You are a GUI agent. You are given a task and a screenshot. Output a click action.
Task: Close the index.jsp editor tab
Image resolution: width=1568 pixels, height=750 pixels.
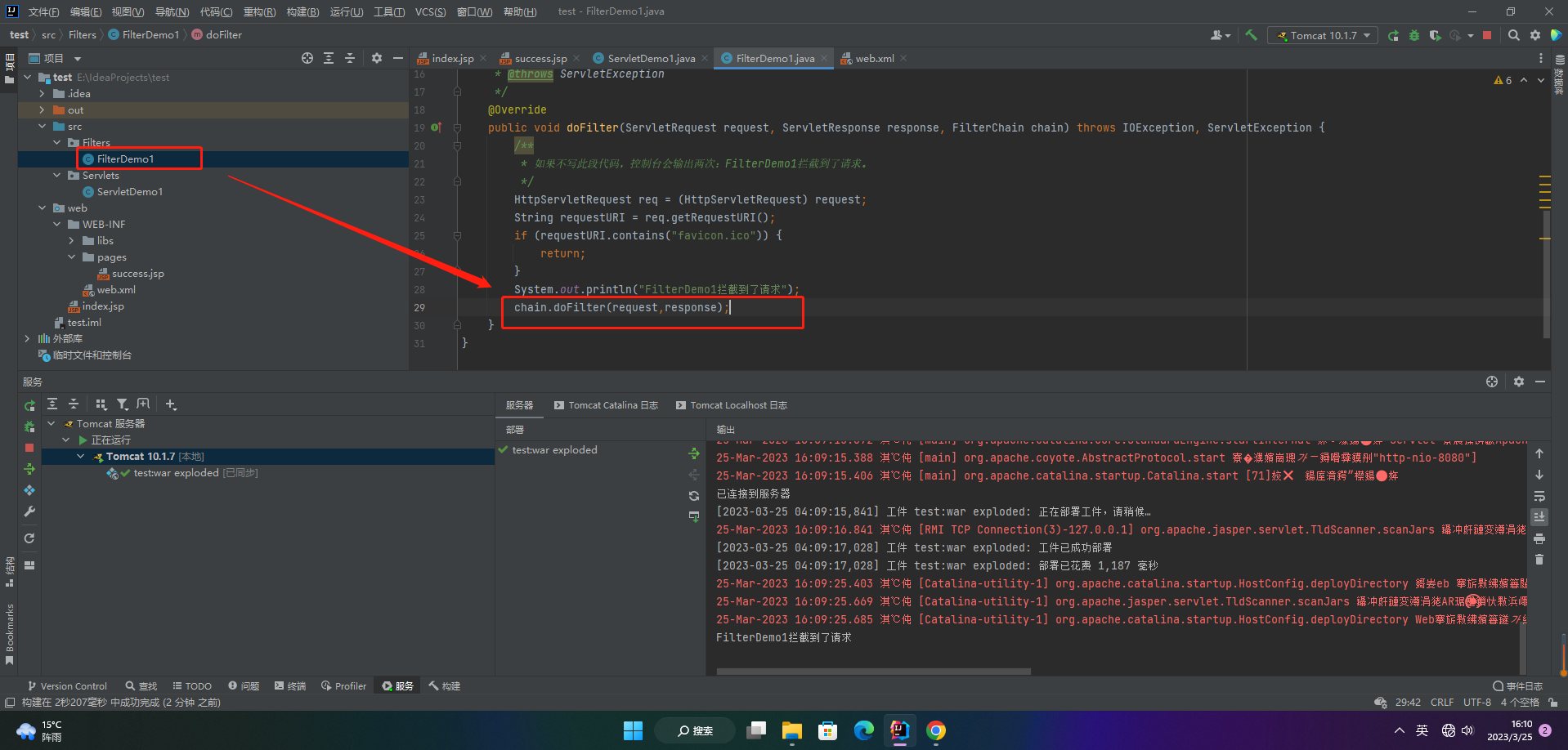(483, 58)
